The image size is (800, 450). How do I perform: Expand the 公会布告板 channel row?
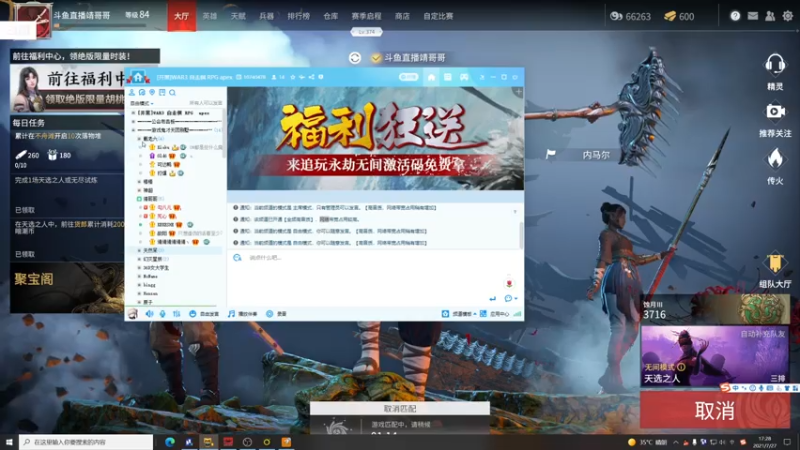tap(134, 121)
